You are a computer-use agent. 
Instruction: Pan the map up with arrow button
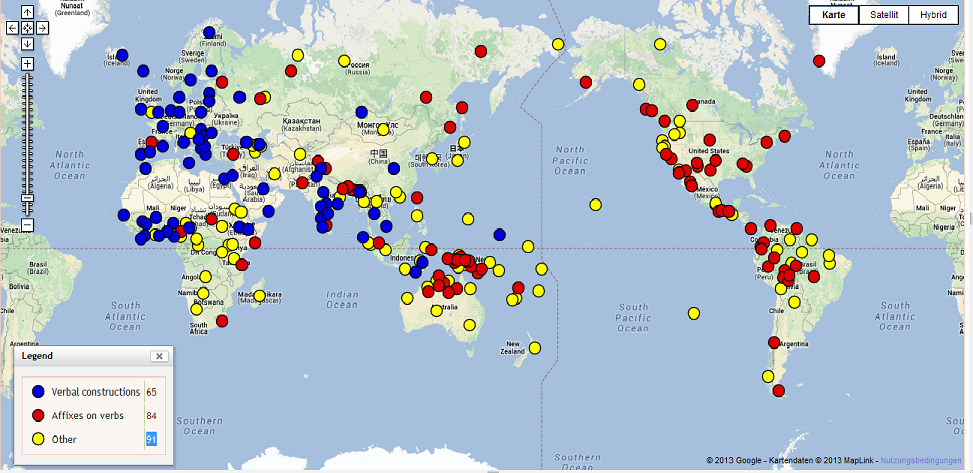27,13
